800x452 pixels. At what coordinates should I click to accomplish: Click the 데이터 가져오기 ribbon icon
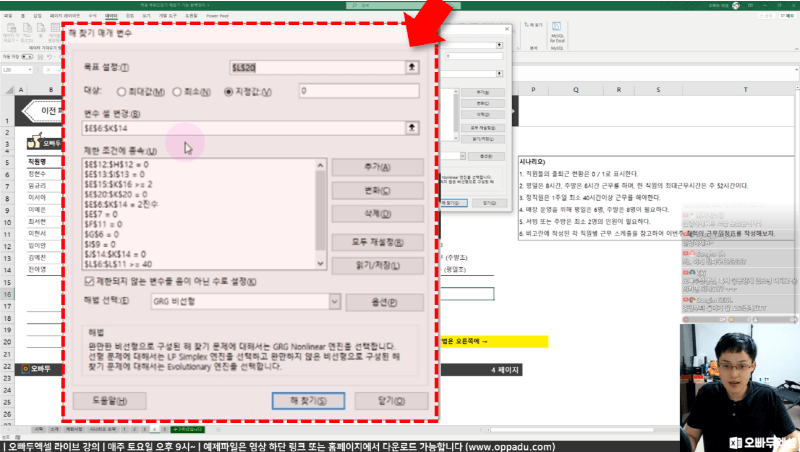point(11,33)
